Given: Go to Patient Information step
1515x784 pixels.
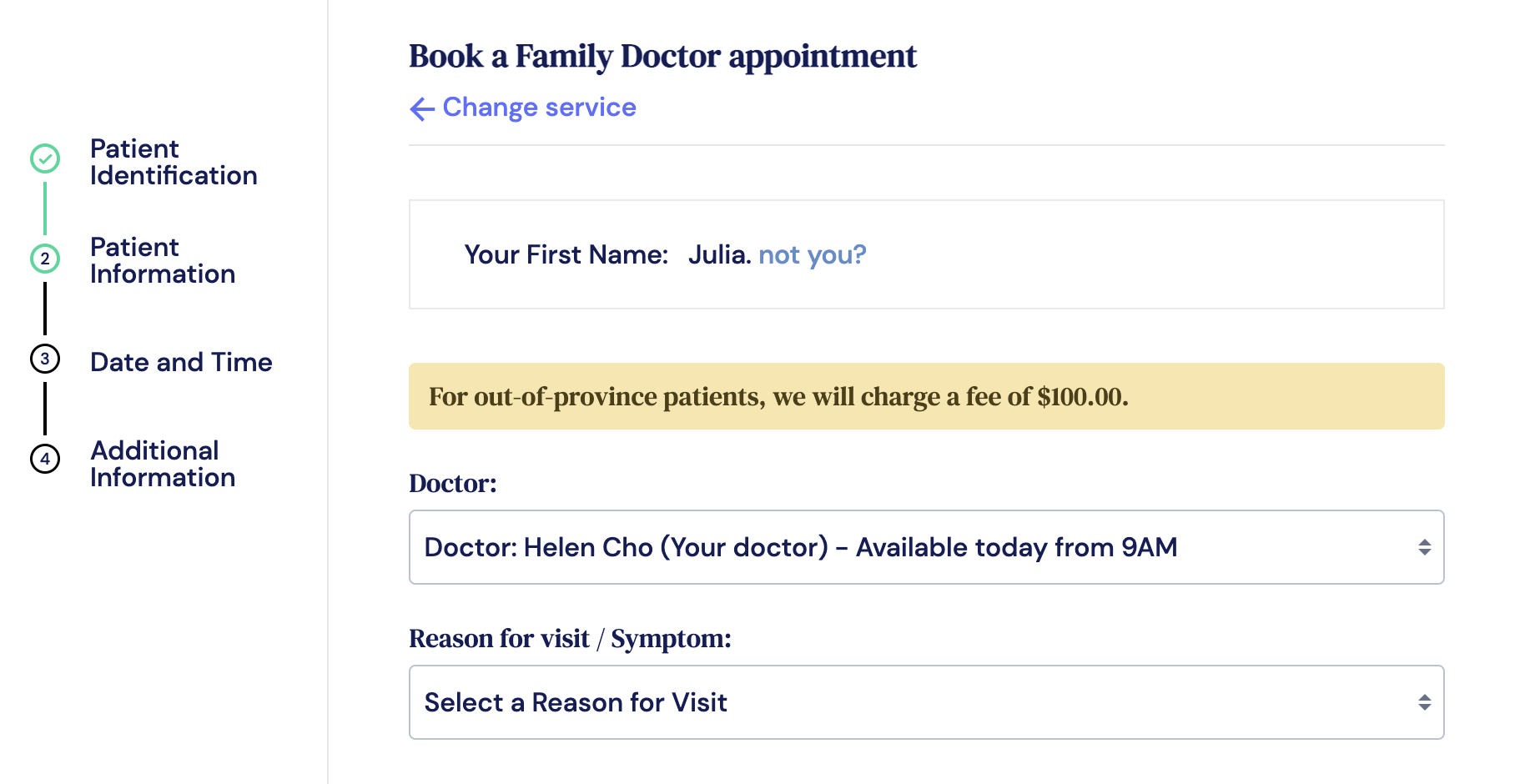Looking at the screenshot, I should coord(163,260).
